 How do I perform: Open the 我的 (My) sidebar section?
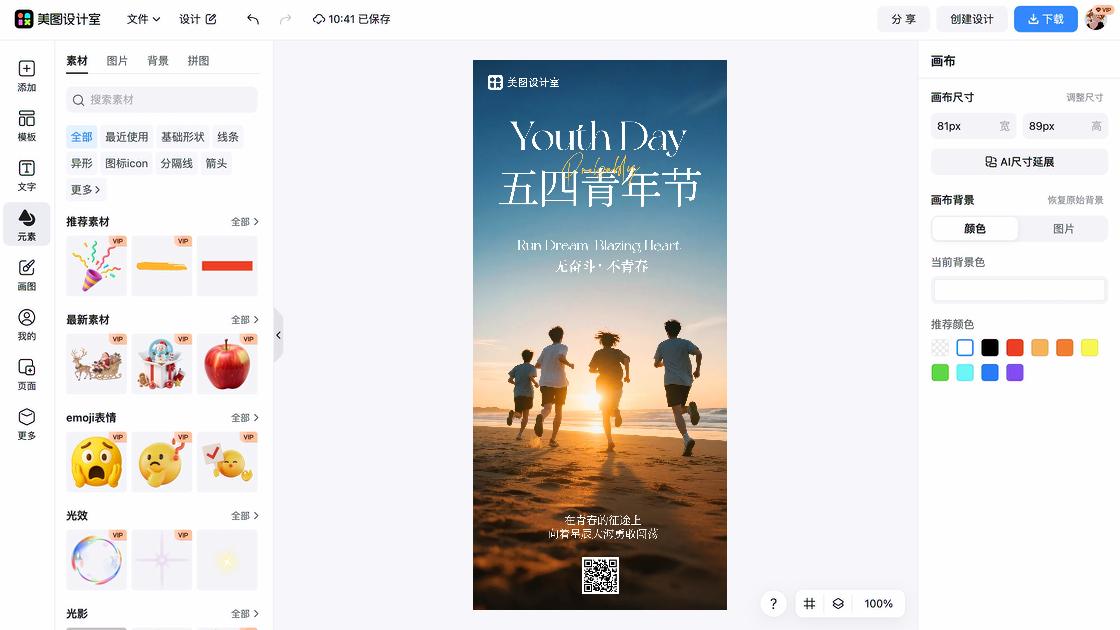26,325
